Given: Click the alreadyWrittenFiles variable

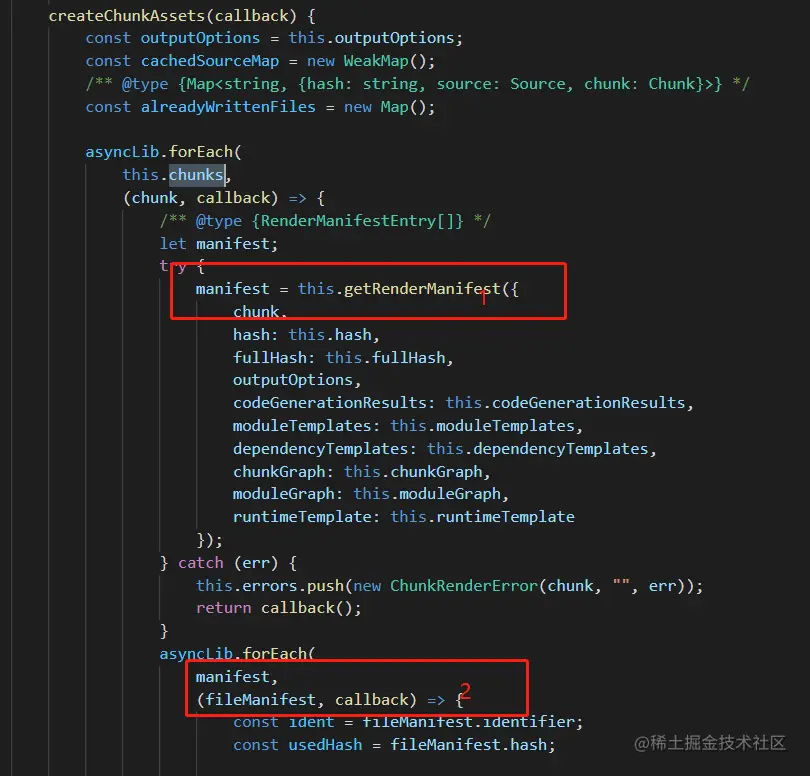Looking at the screenshot, I should pos(228,107).
